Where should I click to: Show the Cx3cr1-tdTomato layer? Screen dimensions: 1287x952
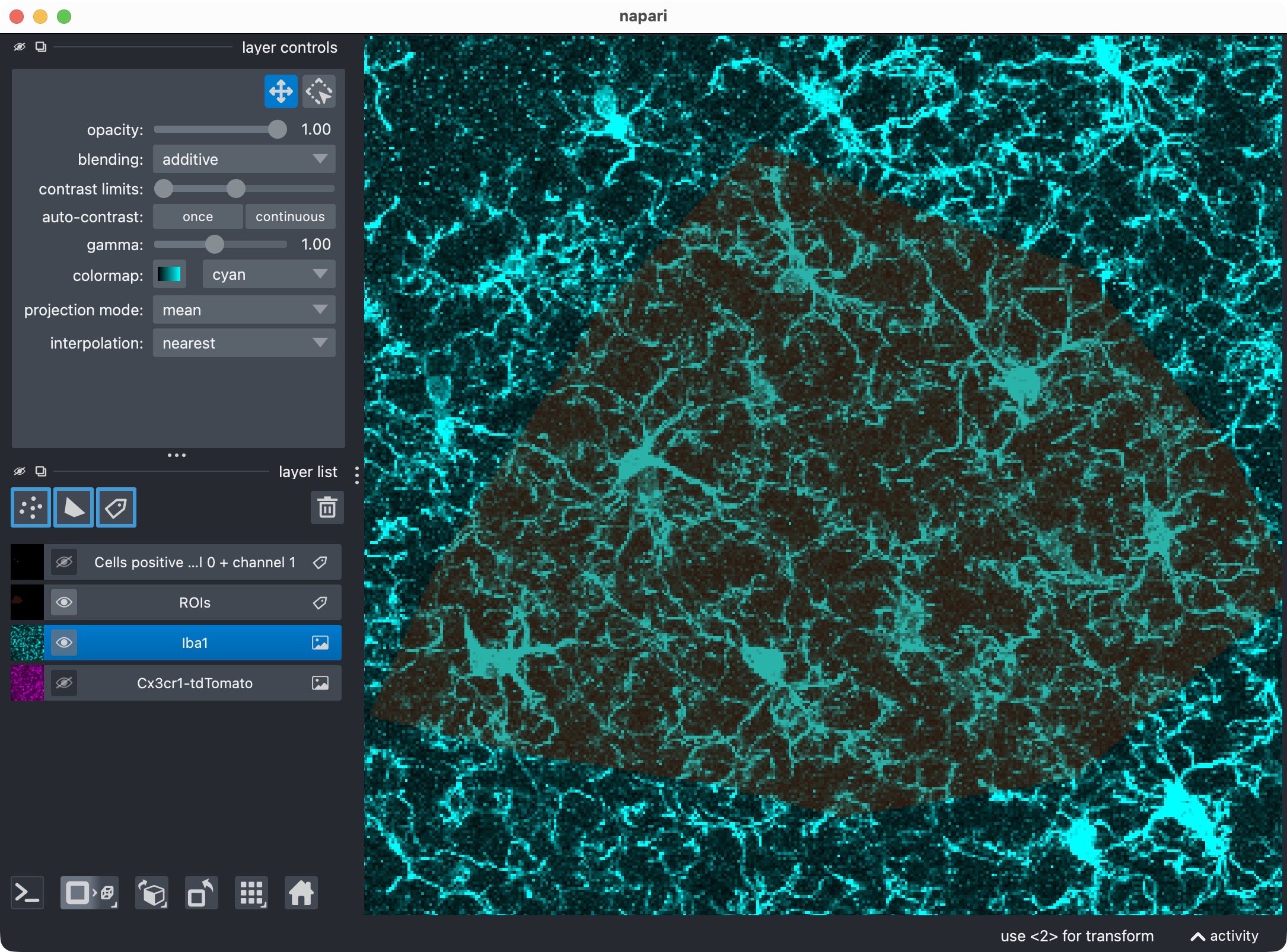coord(64,683)
